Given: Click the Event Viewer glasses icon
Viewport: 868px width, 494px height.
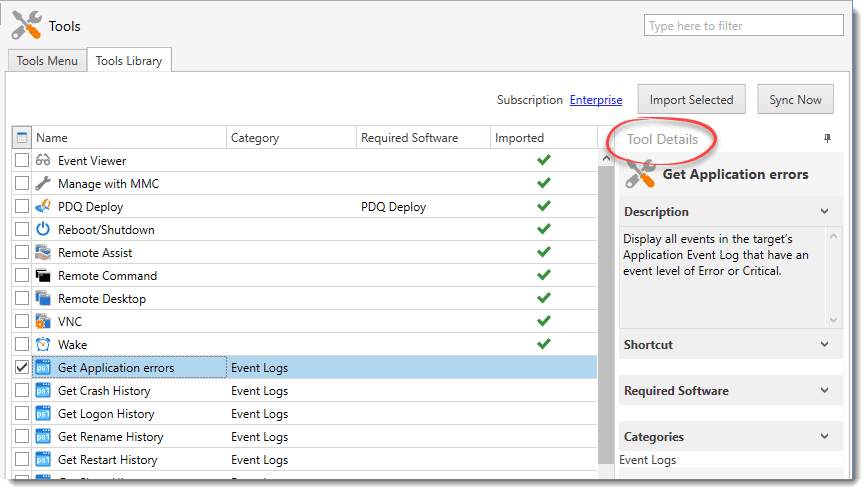Looking at the screenshot, I should [x=43, y=160].
